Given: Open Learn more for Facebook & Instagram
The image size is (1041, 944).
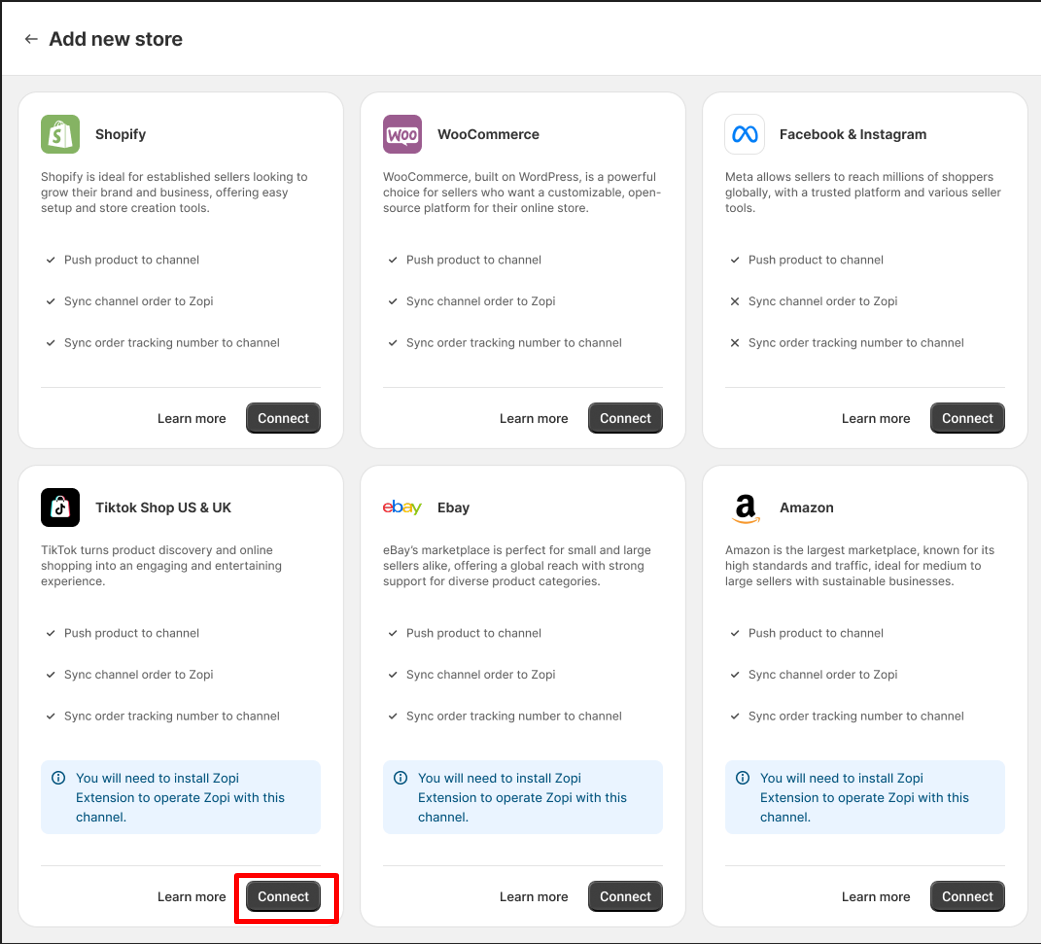Looking at the screenshot, I should pyautogui.click(x=876, y=418).
